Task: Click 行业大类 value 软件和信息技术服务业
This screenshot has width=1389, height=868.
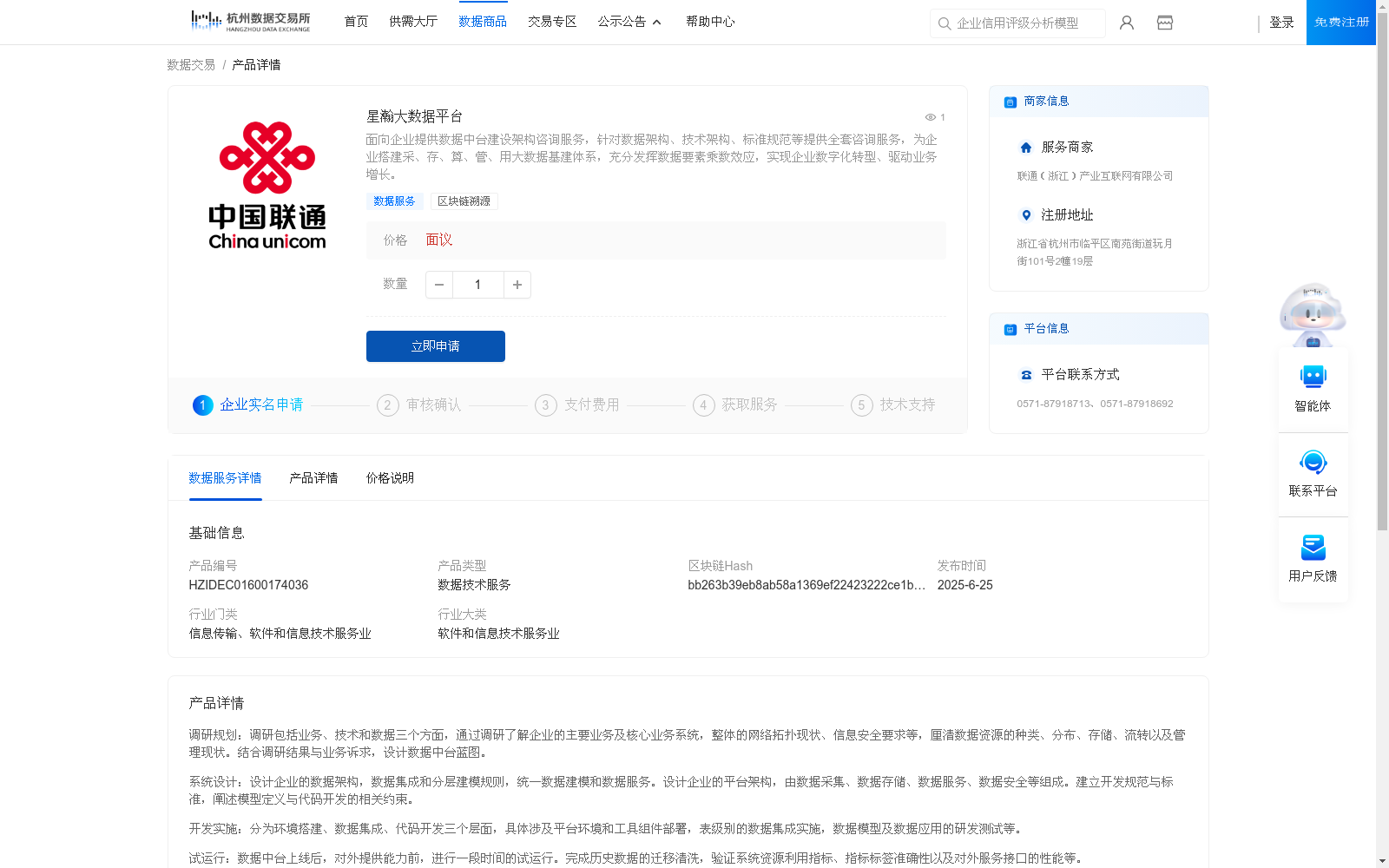Action: pos(498,634)
